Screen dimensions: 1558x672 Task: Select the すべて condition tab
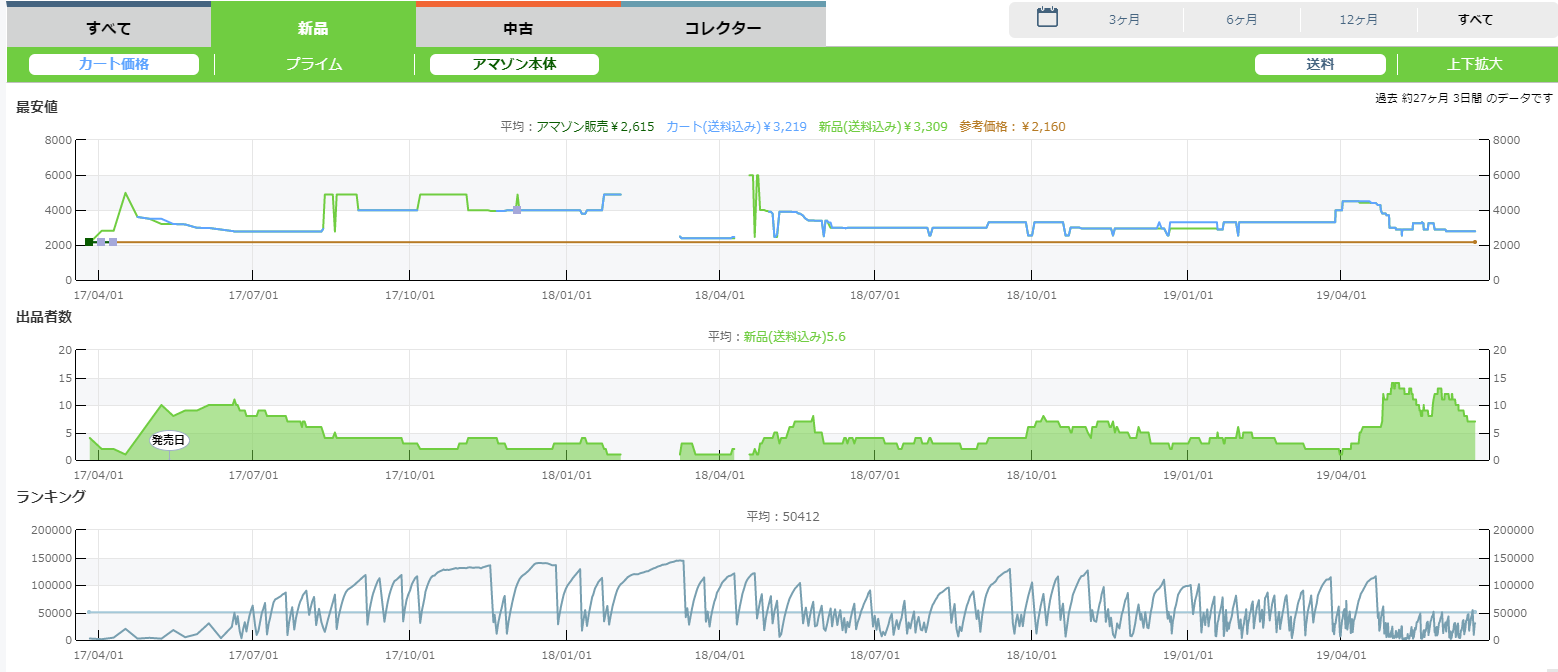click(108, 27)
